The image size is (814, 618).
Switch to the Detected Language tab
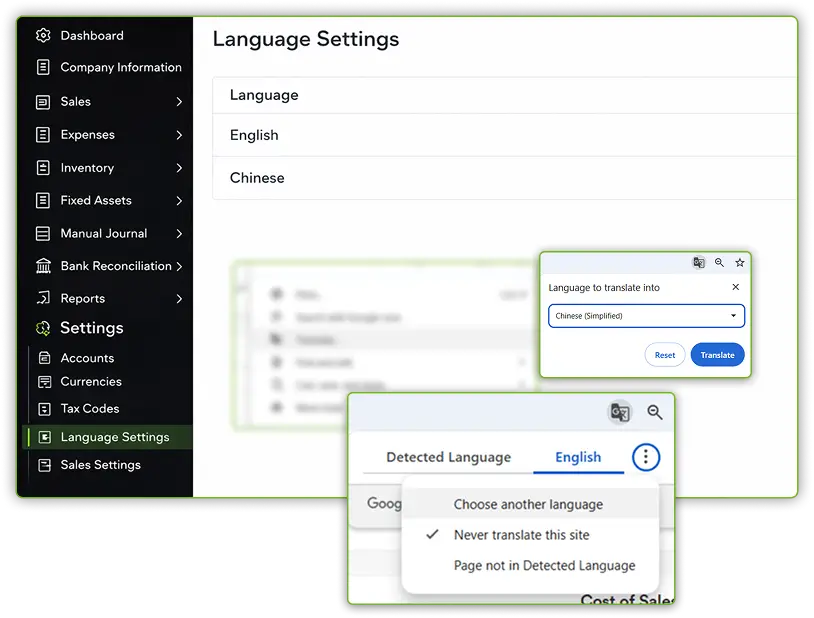[x=448, y=458]
